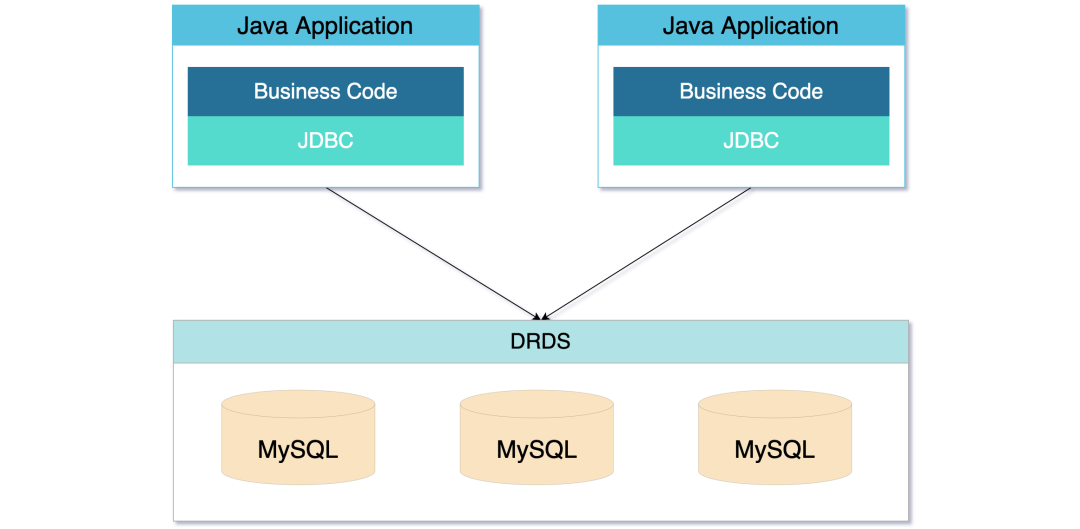Click the middle MySQL cylinder

537,437
